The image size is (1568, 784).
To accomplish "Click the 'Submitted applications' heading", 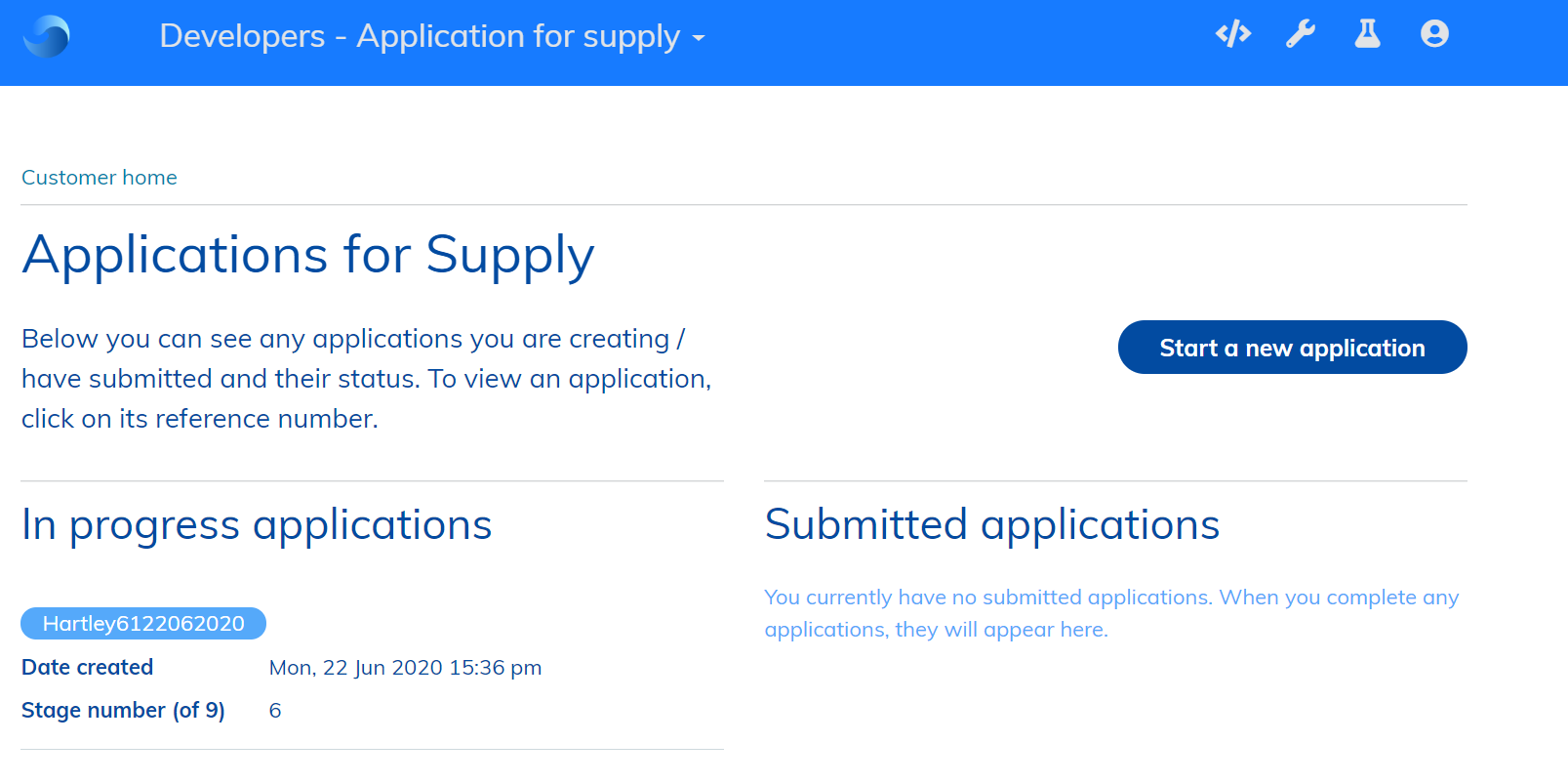I will 992,525.
